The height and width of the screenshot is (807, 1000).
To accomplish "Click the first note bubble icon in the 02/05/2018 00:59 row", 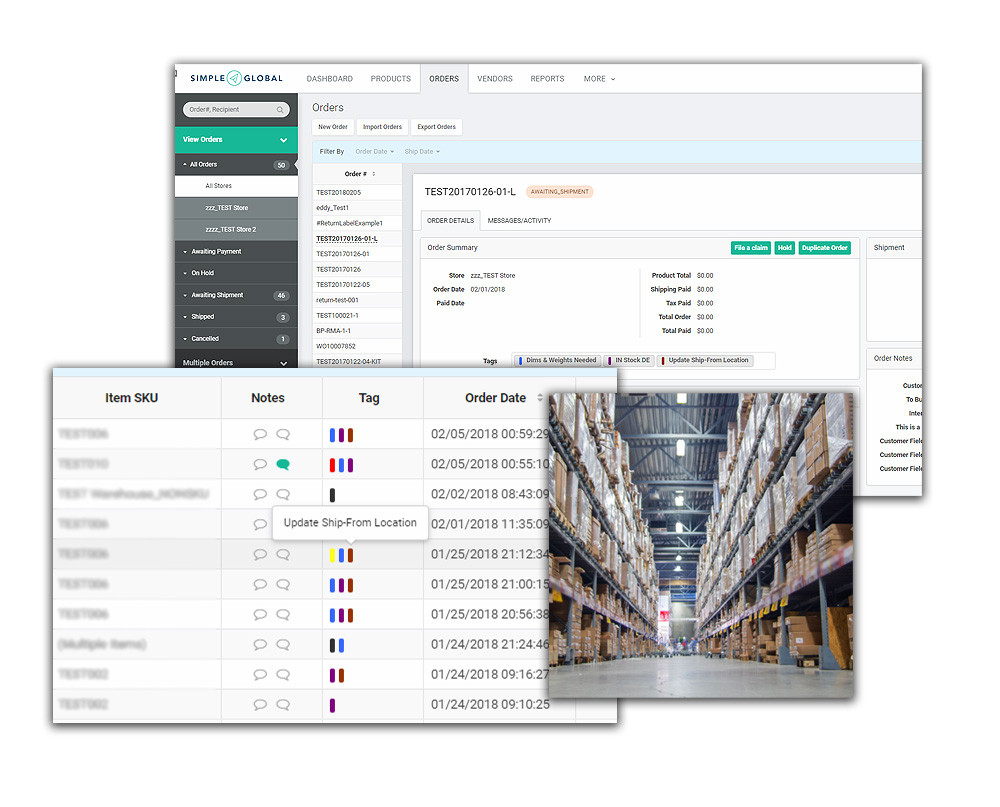I will [x=260, y=434].
